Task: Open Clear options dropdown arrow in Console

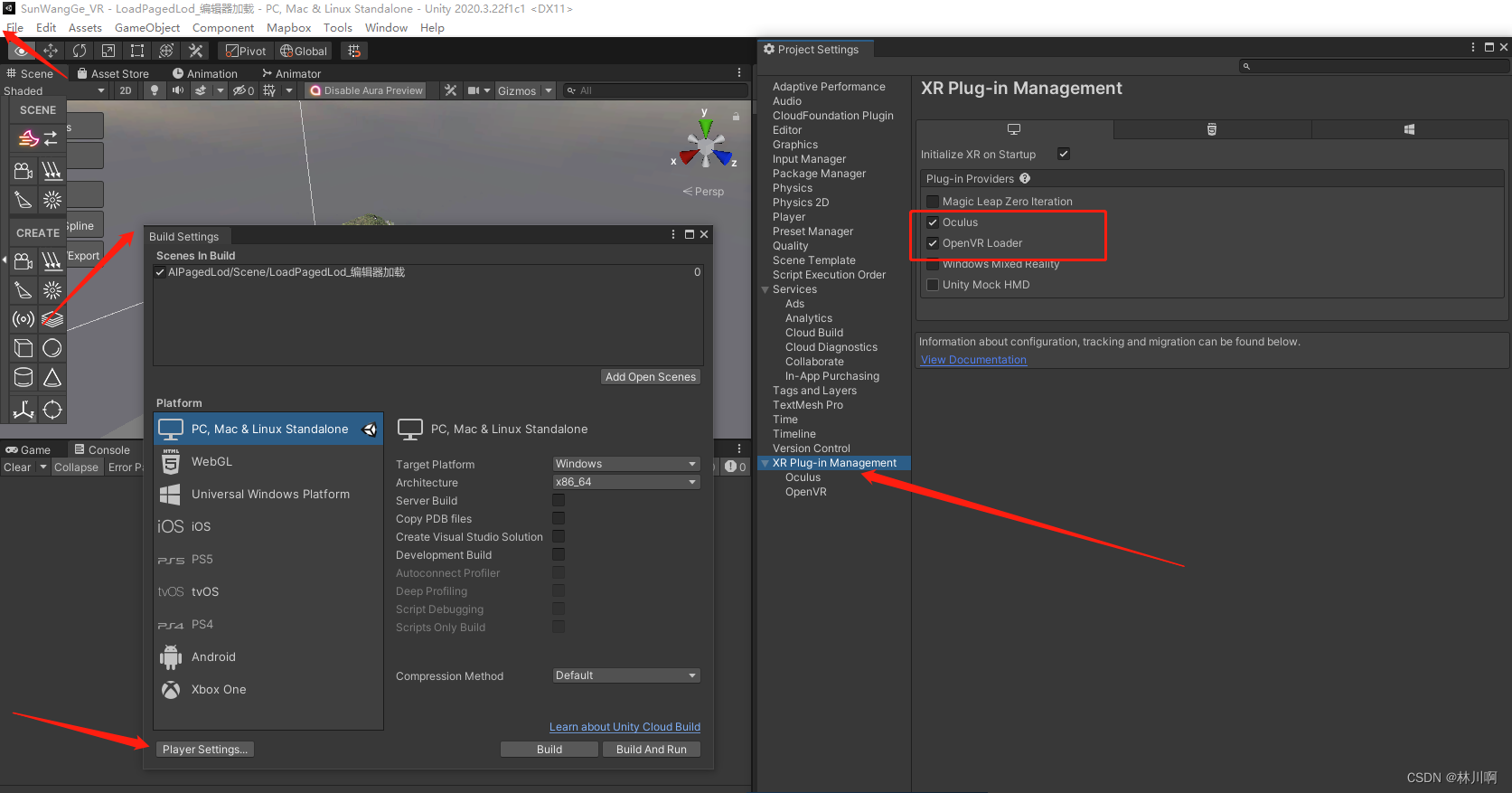Action: 42,467
